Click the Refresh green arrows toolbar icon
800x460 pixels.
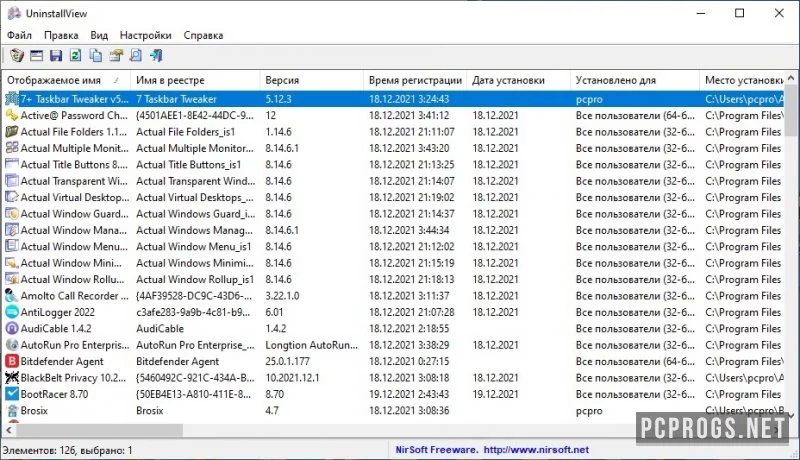tap(76, 55)
